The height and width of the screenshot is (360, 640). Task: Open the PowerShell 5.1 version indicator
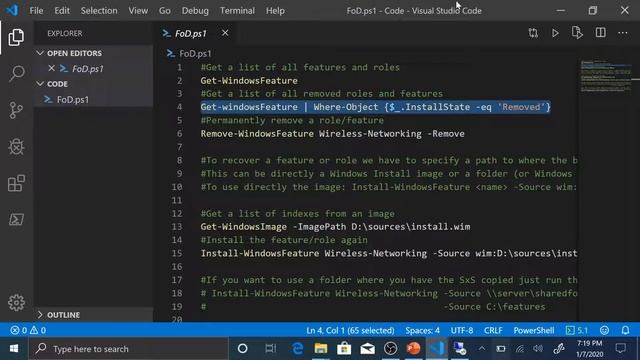point(577,330)
